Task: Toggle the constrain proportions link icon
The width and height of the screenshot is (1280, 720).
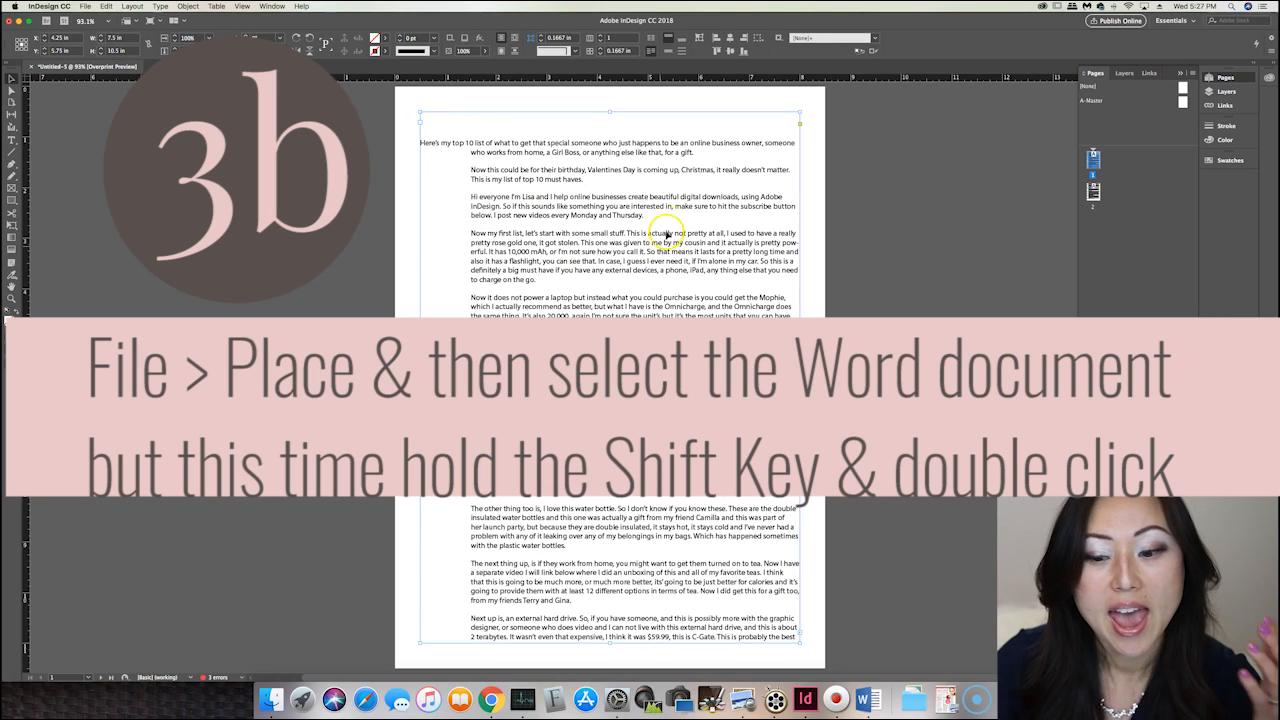Action: coord(148,44)
